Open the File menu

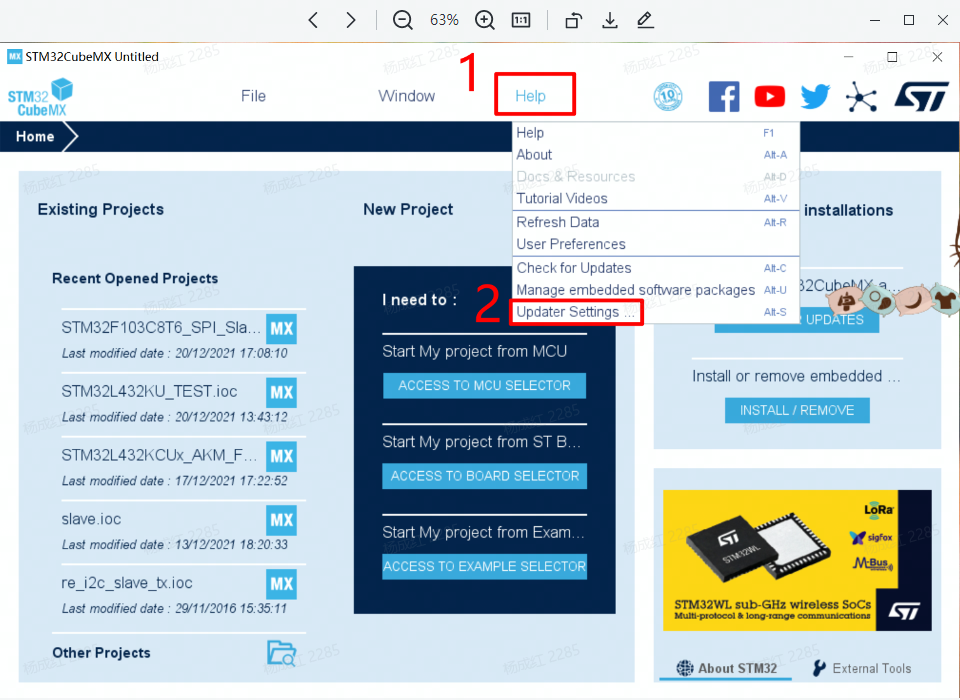tap(253, 96)
